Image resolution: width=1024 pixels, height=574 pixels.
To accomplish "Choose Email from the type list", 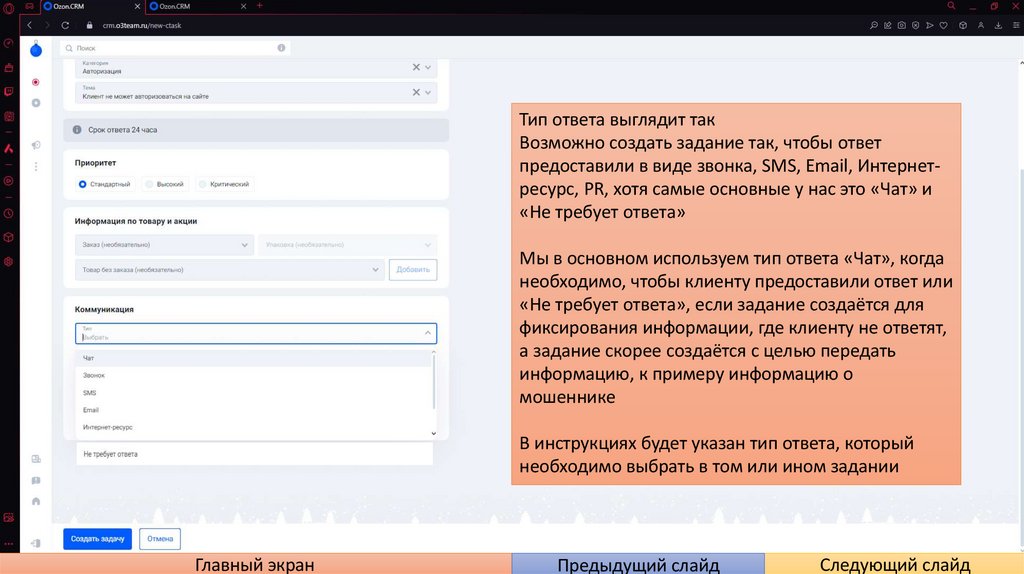I will pos(253,410).
